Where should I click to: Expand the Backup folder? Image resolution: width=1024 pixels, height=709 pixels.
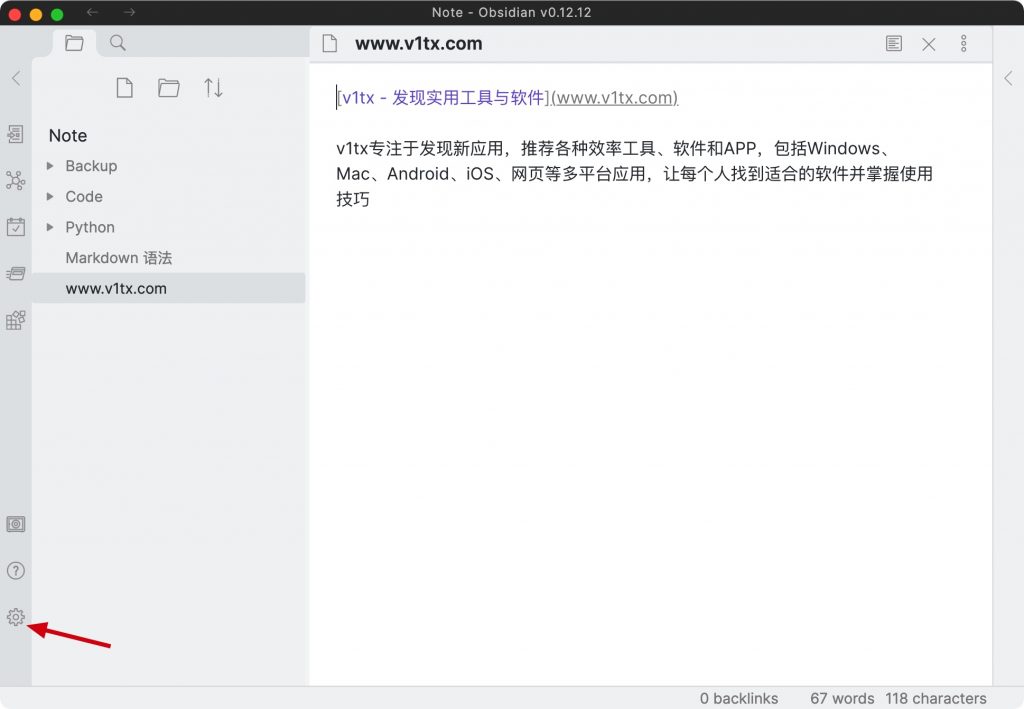(168, 166)
